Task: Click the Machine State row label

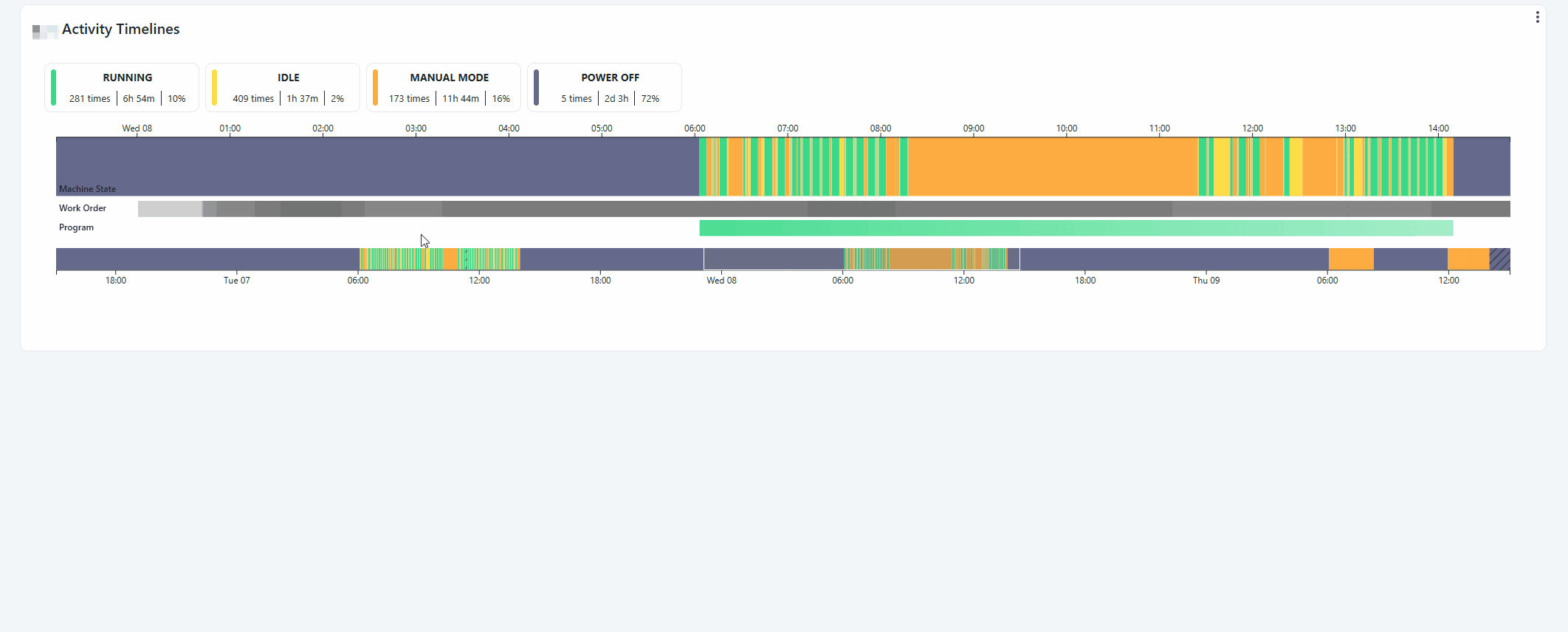Action: [x=87, y=189]
